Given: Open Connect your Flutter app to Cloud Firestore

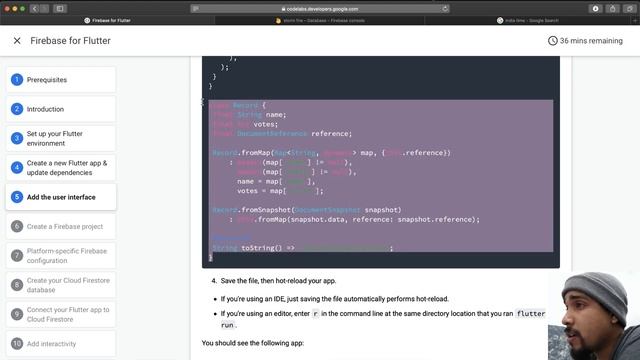Looking at the screenshot, I should click(x=61, y=315).
